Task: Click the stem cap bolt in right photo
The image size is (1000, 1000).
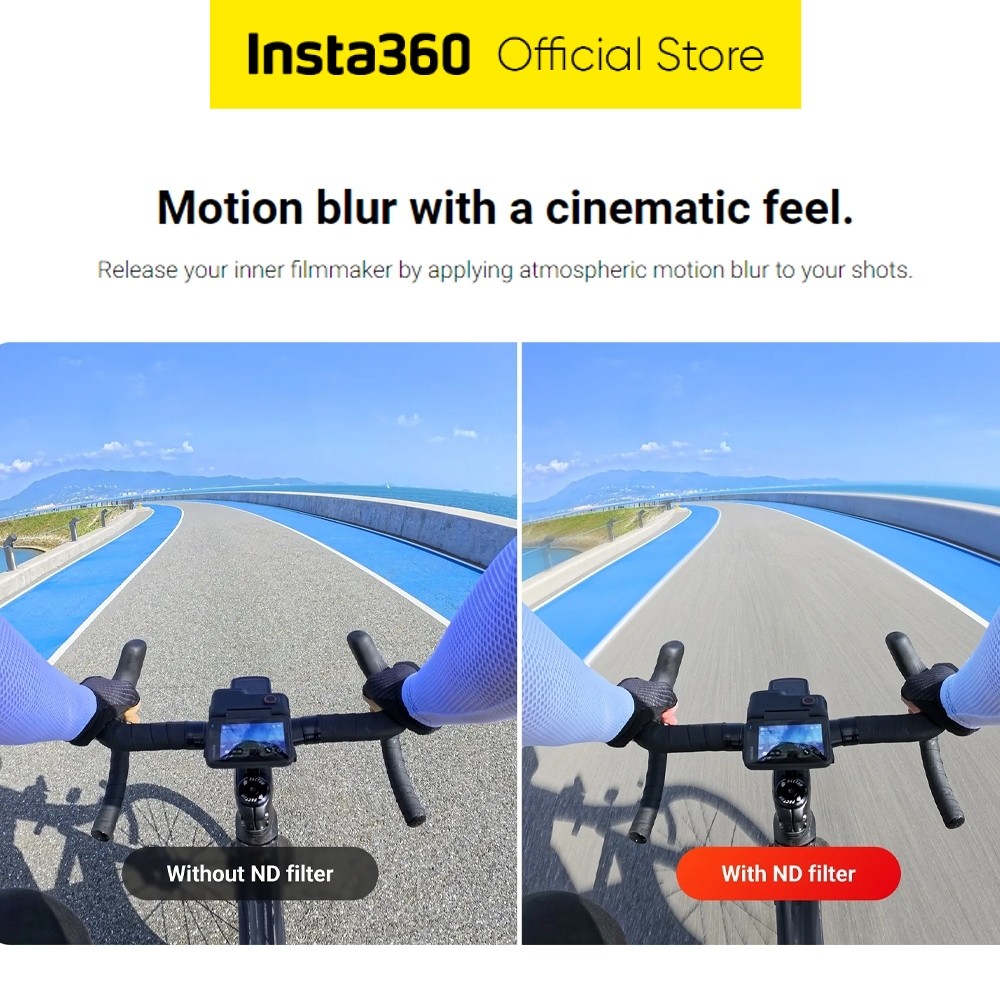Action: click(790, 793)
